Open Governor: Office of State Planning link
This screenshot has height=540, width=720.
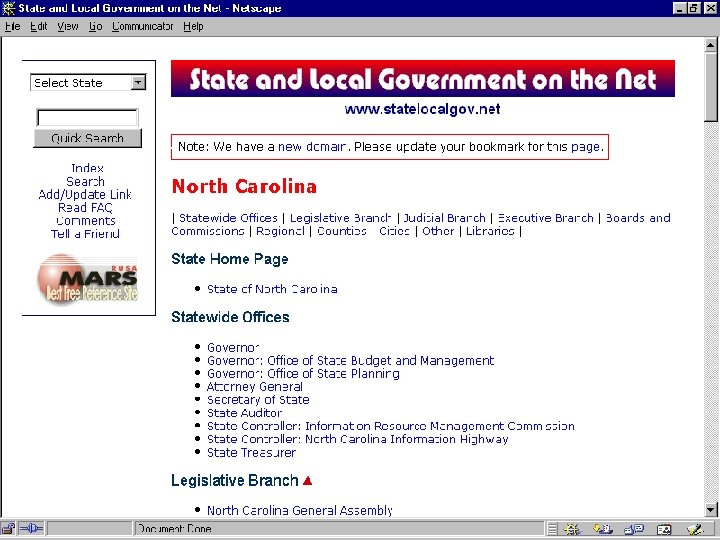303,374
